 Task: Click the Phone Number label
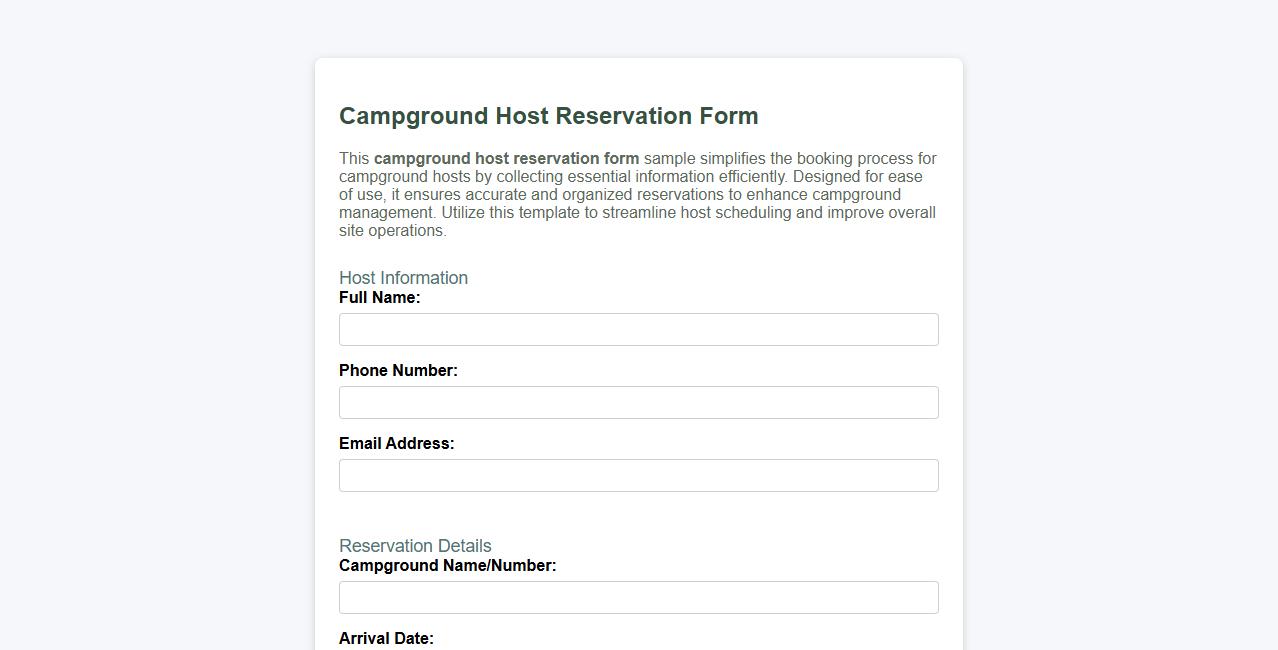pyautogui.click(x=397, y=370)
